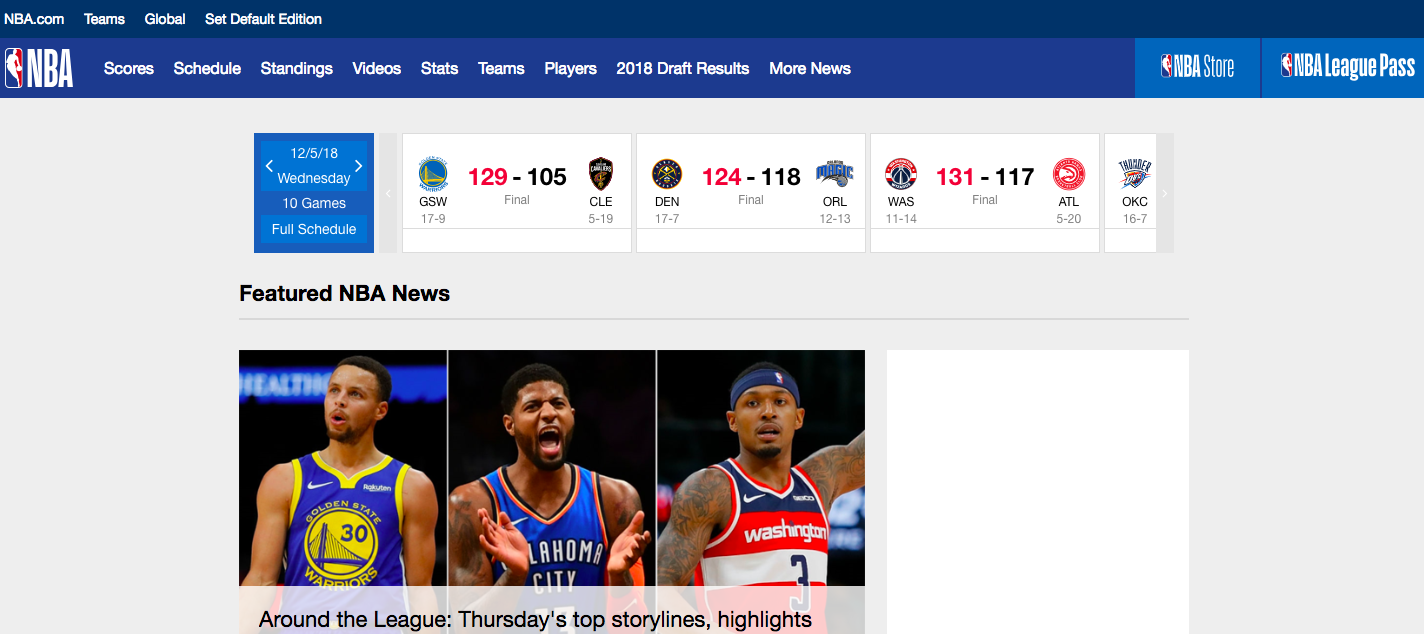This screenshot has width=1424, height=634.
Task: Click the Atlanta Hawks team logo
Action: 1069,174
